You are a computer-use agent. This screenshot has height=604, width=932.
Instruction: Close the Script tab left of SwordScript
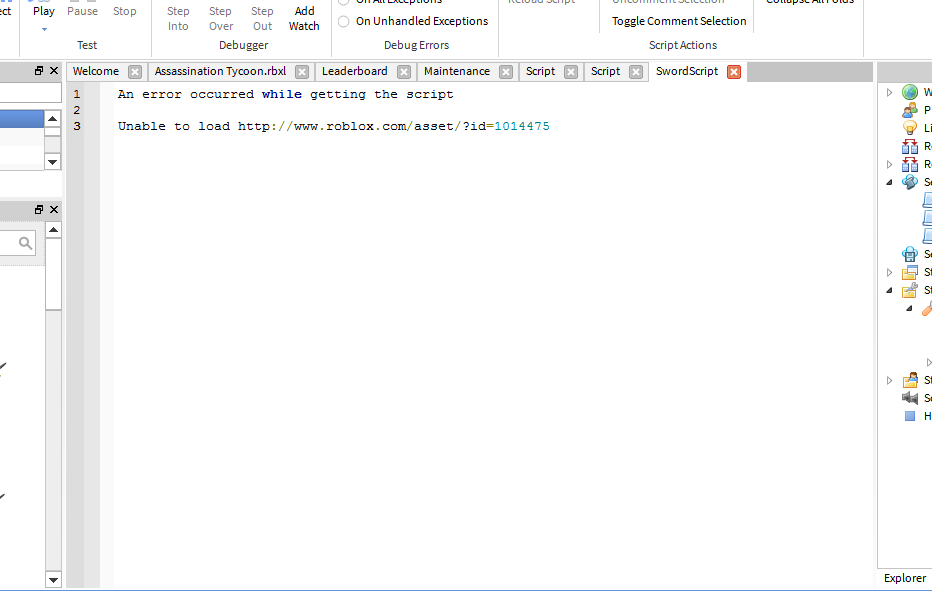pos(636,72)
